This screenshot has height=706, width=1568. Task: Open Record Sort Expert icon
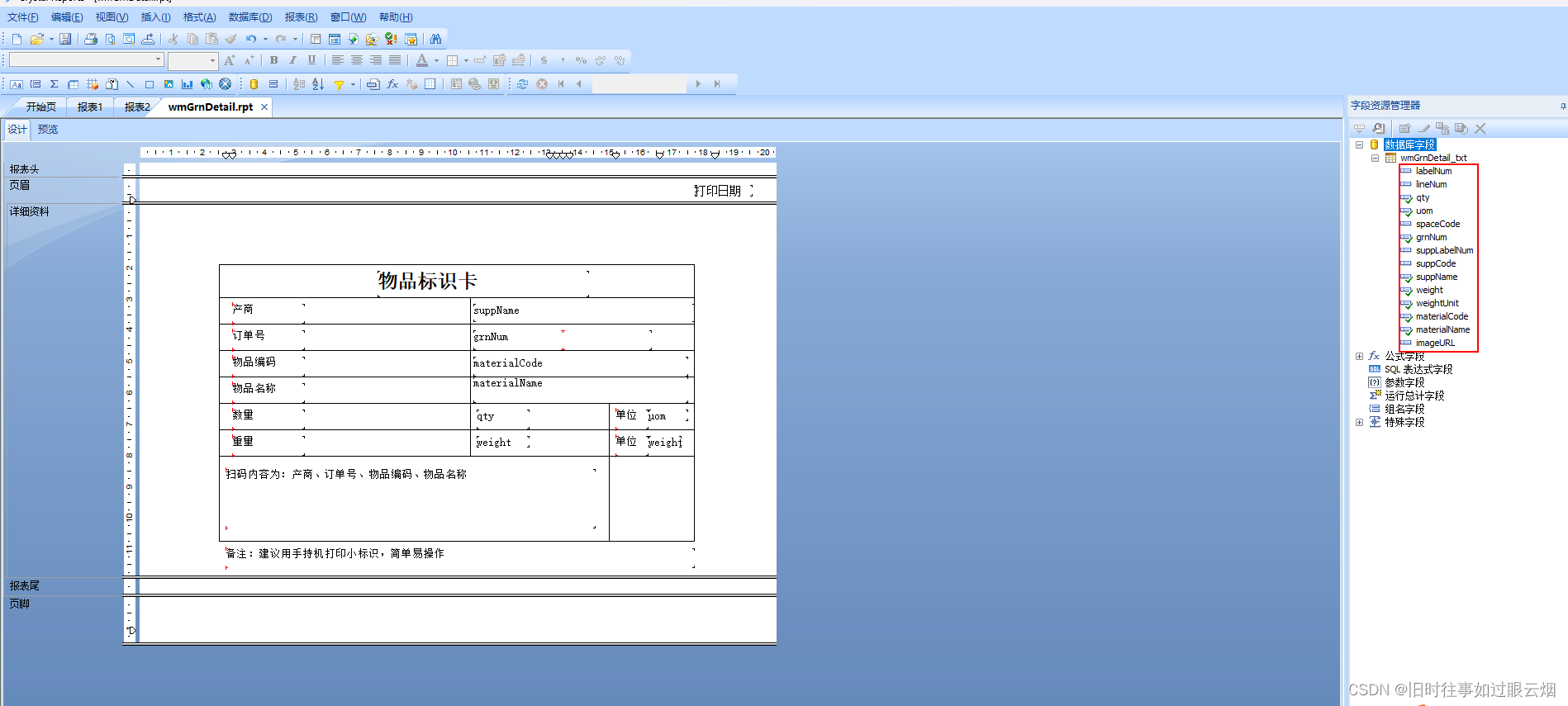tap(318, 84)
